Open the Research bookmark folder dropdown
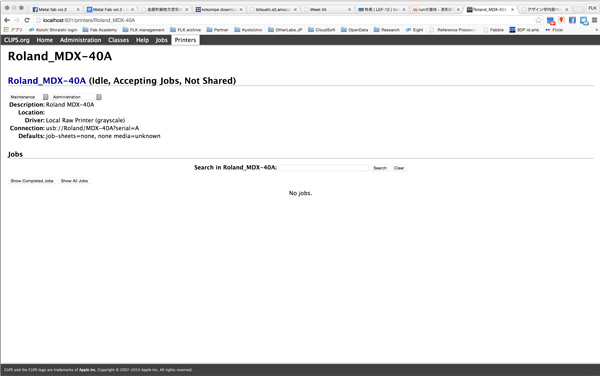600x376 pixels. click(x=386, y=30)
